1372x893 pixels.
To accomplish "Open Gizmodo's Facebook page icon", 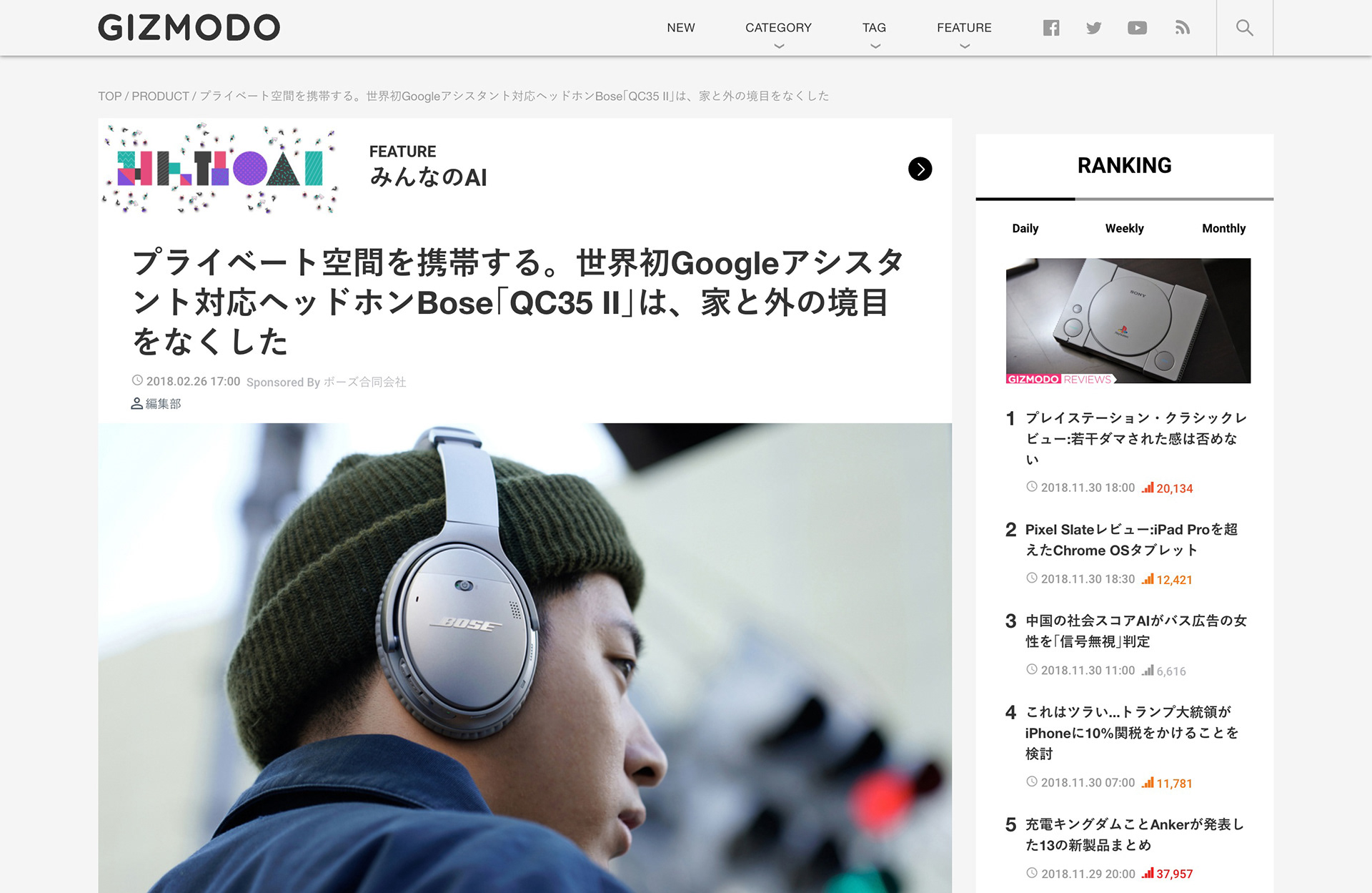I will [x=1050, y=28].
